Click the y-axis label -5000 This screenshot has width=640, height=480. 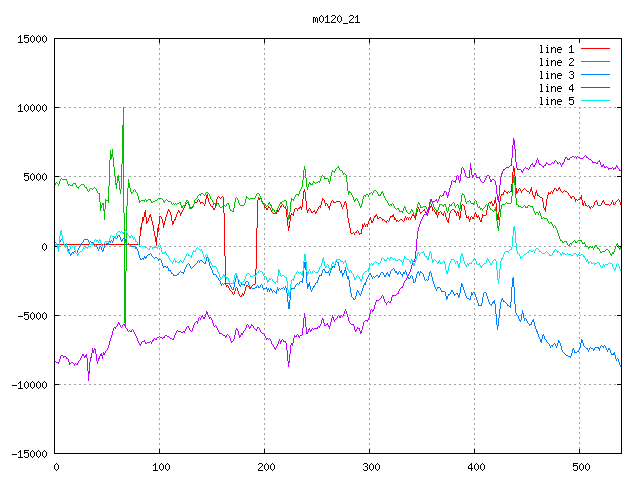pyautogui.click(x=32, y=316)
